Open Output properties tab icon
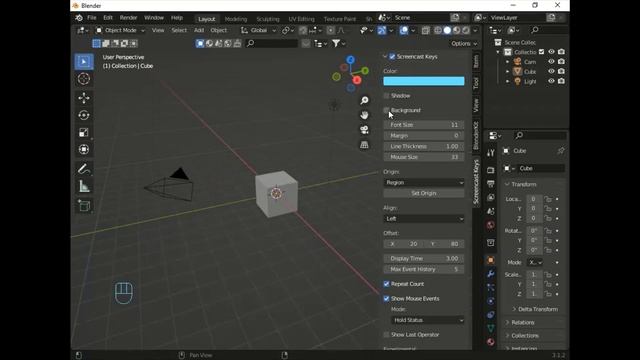The width and height of the screenshot is (640, 360). 491,184
